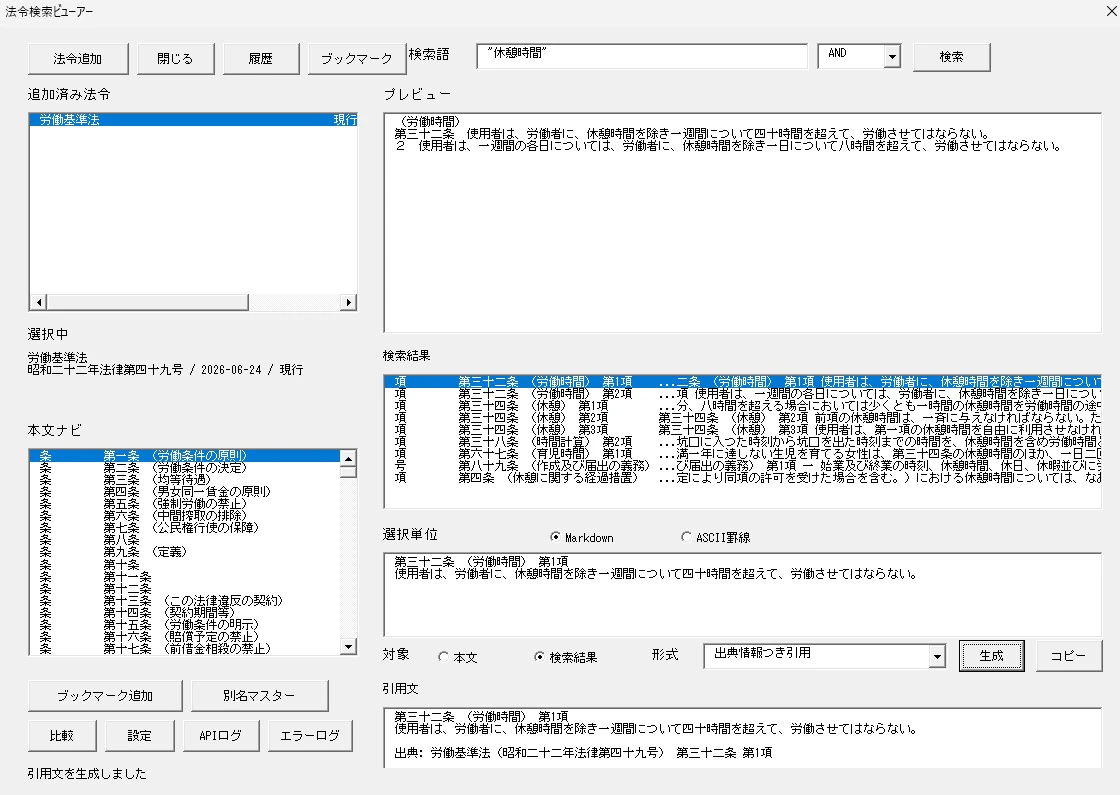
Task: Click in the 引用文 output text box
Action: coord(743,738)
